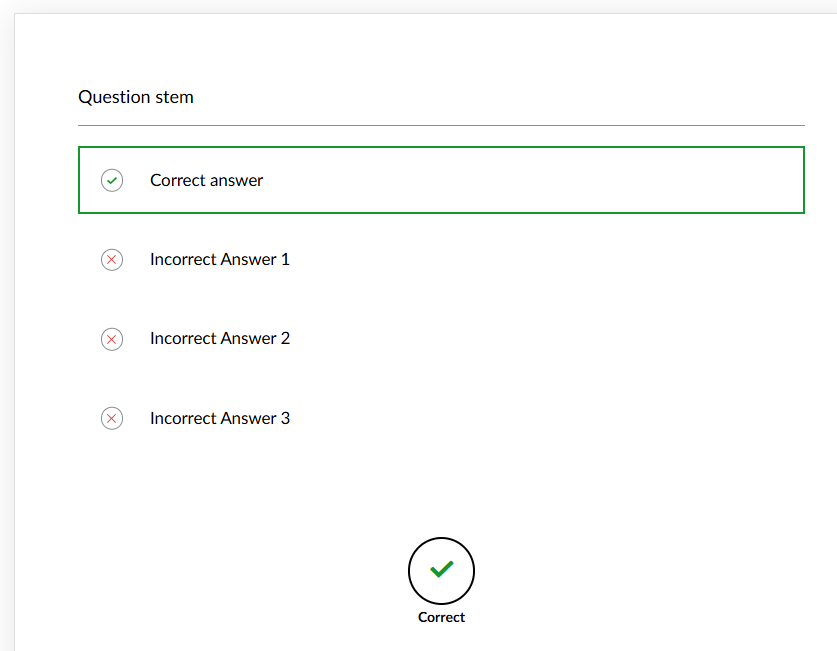Click the green check icon beside Correct answer
This screenshot has height=651, width=837.
click(x=112, y=181)
